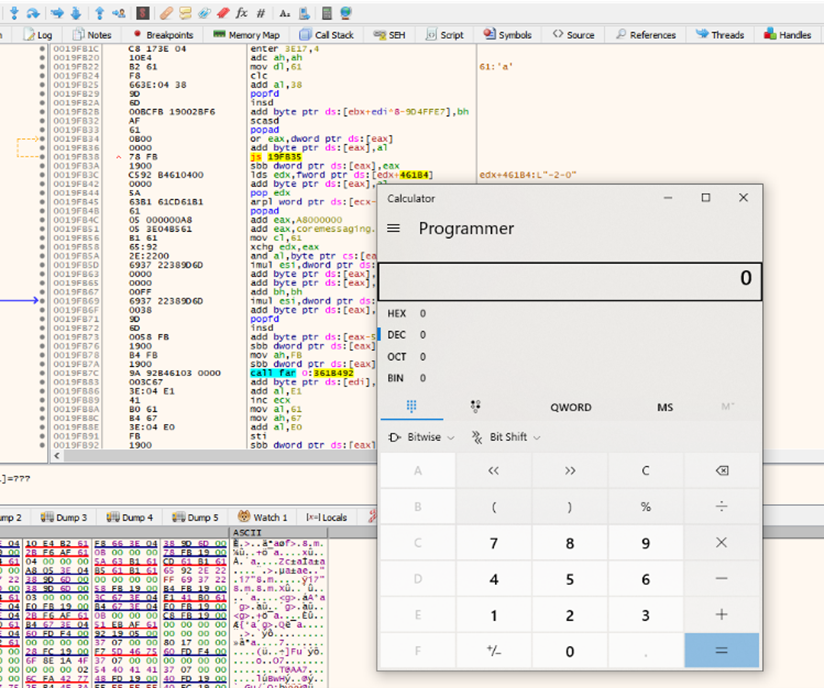Open the Calls phone icon in the toolbar
The width and height of the screenshot is (824, 688).
tap(304, 13)
